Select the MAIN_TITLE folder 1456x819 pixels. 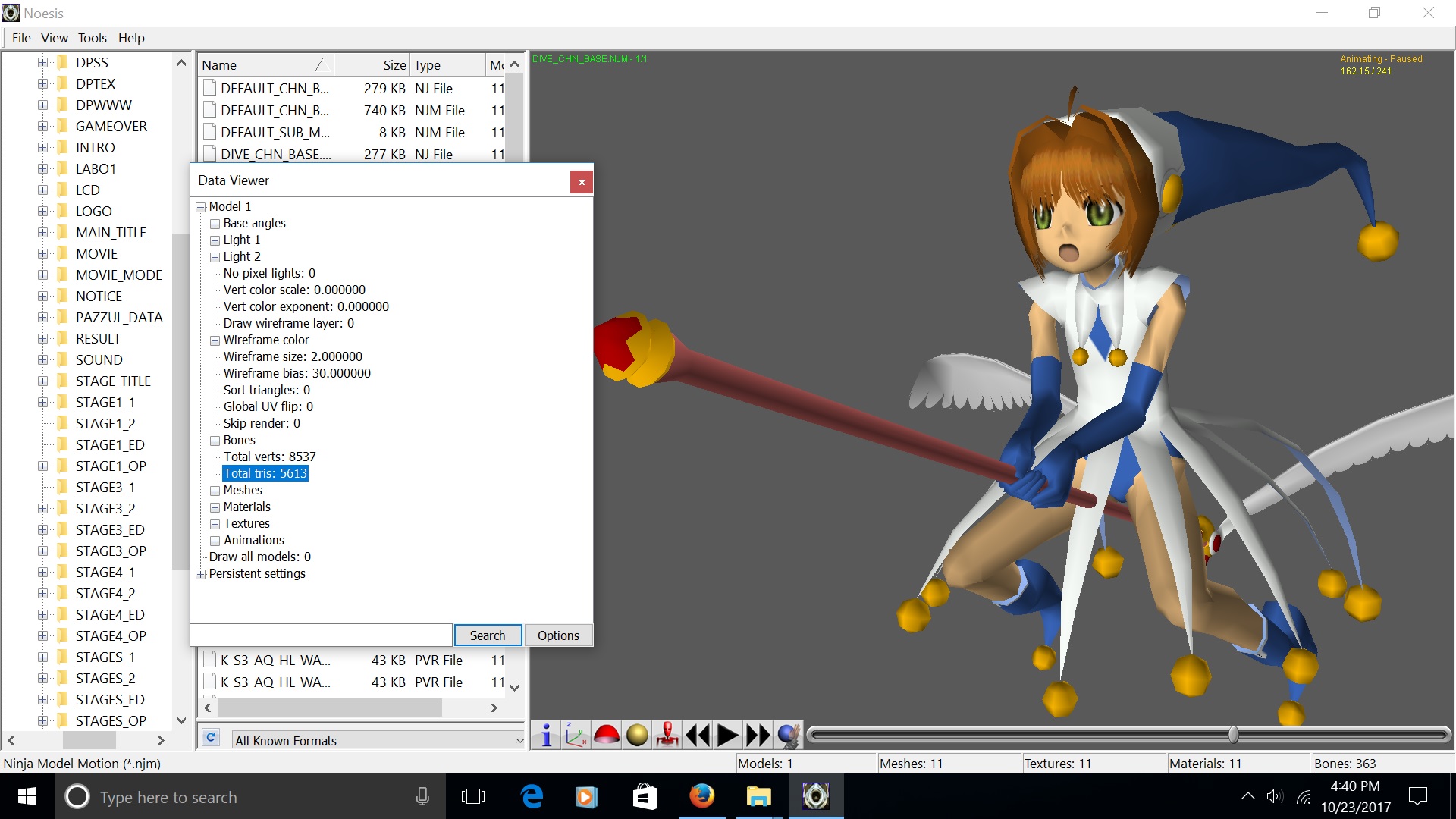click(111, 233)
